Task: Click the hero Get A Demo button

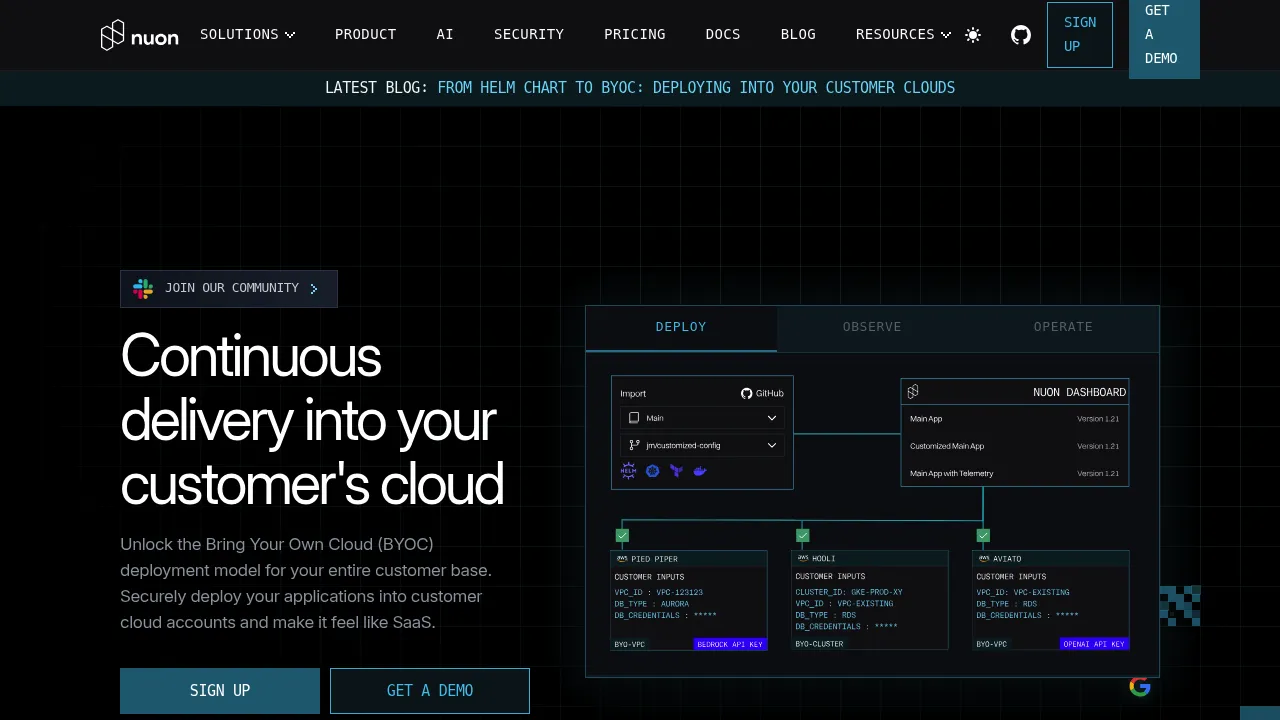Action: coord(430,691)
